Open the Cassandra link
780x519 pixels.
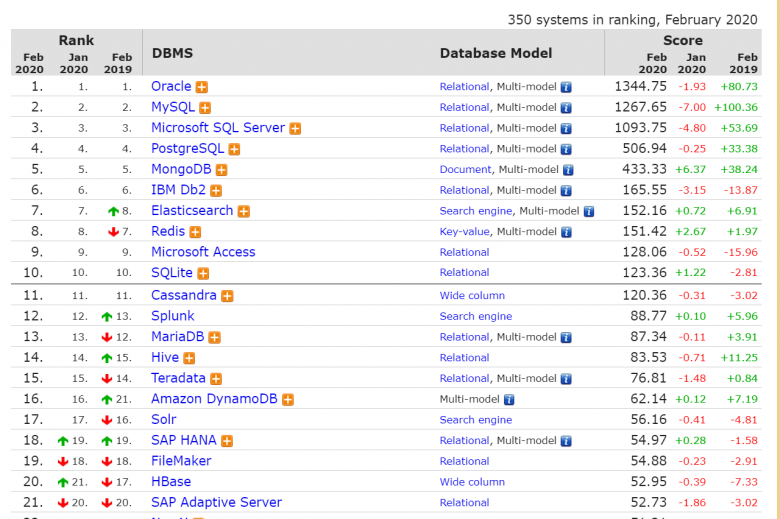click(184, 295)
